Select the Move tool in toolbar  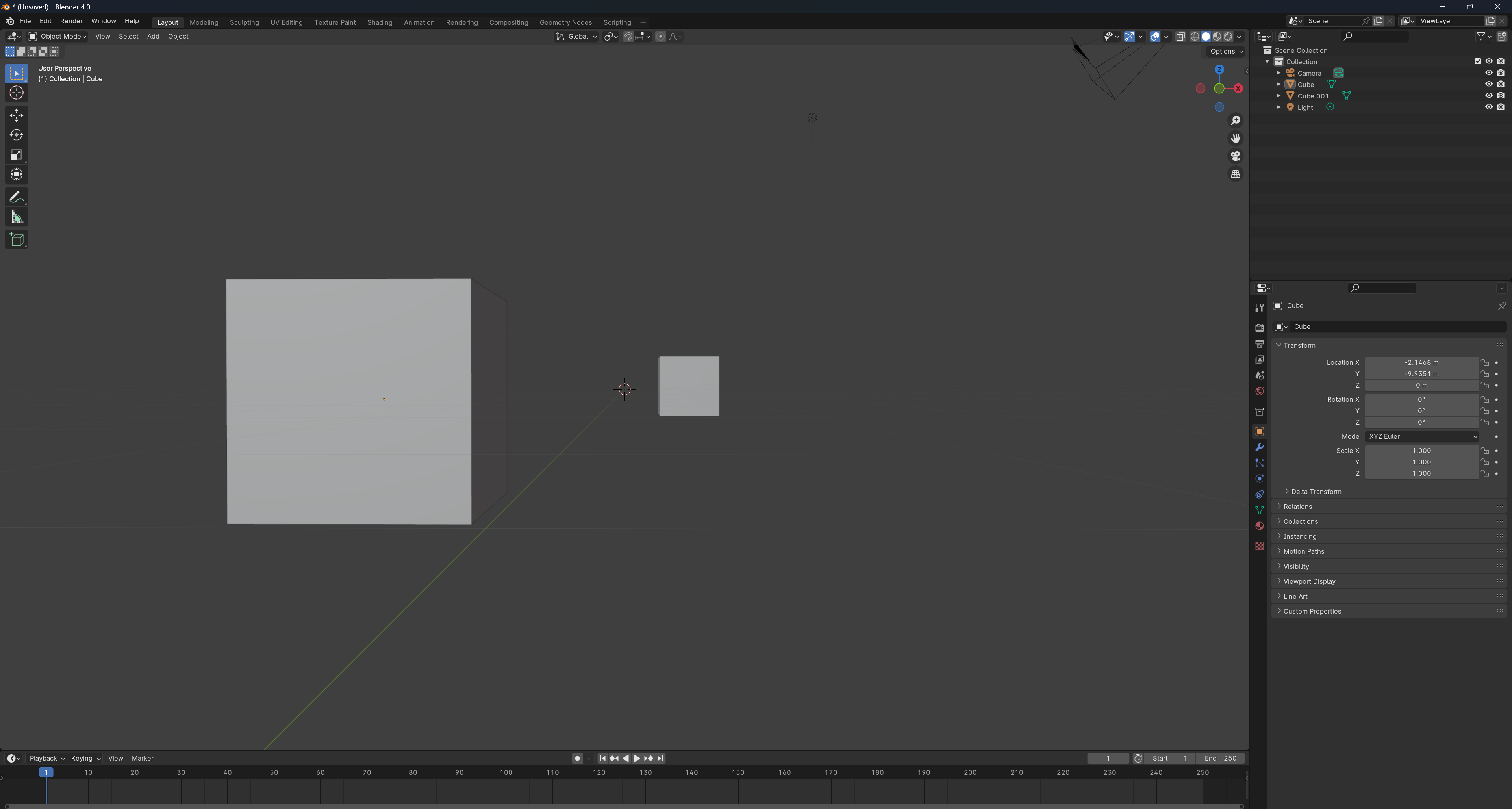(17, 115)
